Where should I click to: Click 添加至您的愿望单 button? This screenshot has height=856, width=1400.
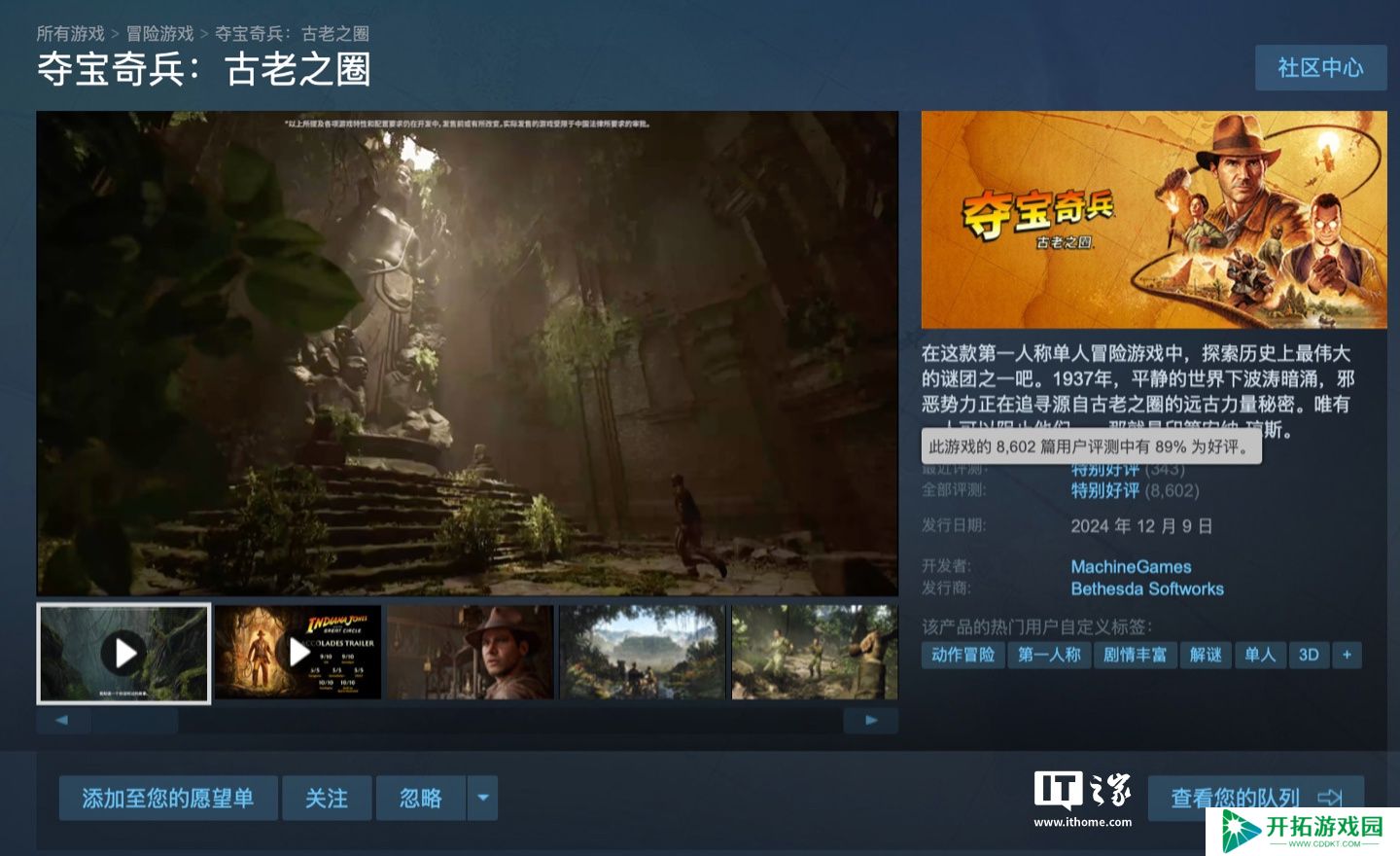pyautogui.click(x=168, y=799)
